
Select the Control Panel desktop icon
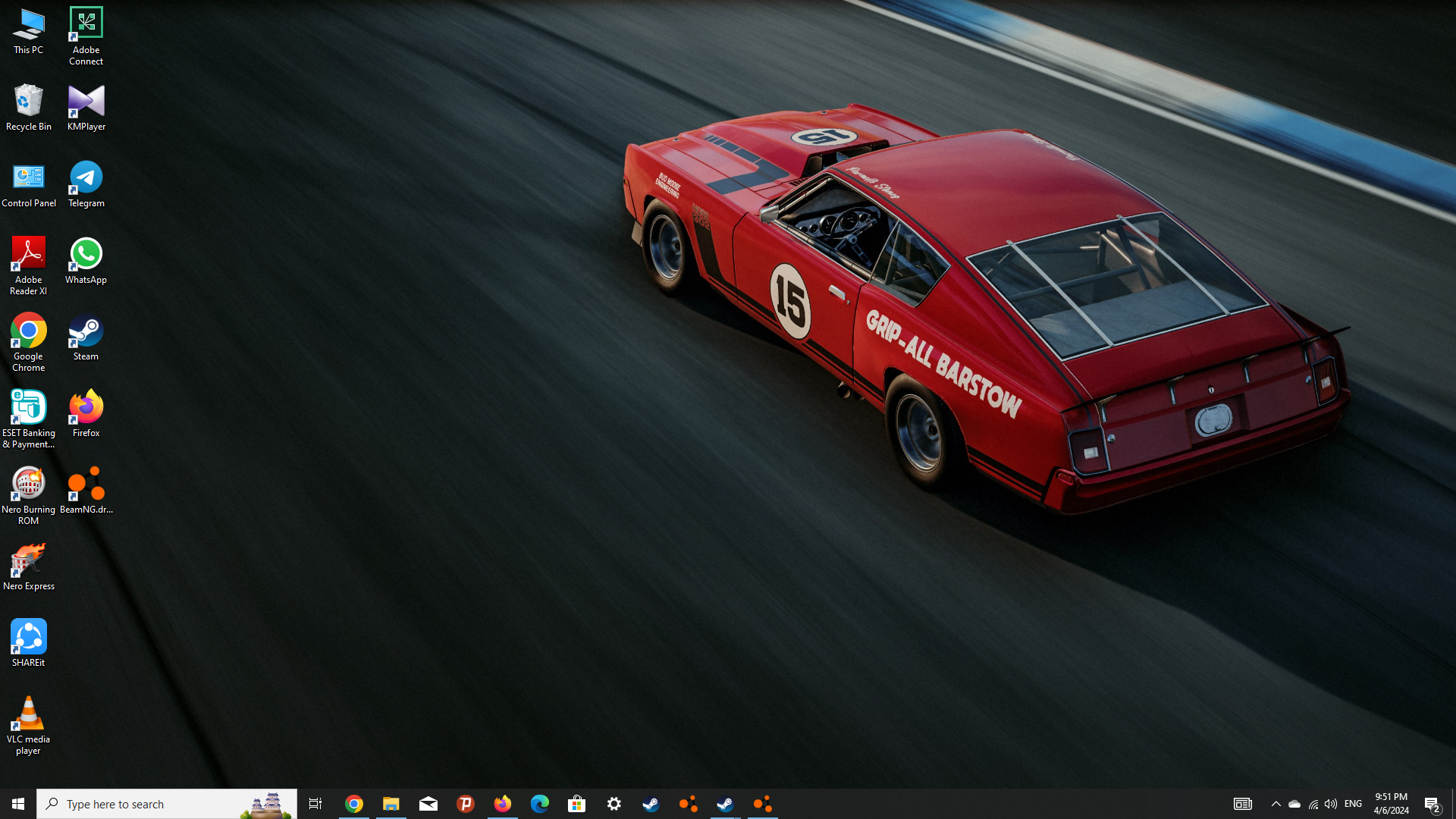click(x=28, y=184)
